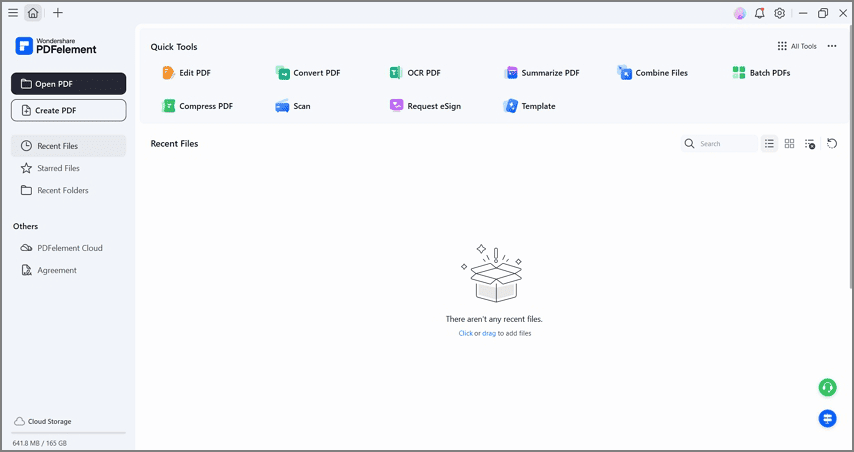Launch the Template tool
The height and width of the screenshot is (452, 854).
(x=529, y=106)
